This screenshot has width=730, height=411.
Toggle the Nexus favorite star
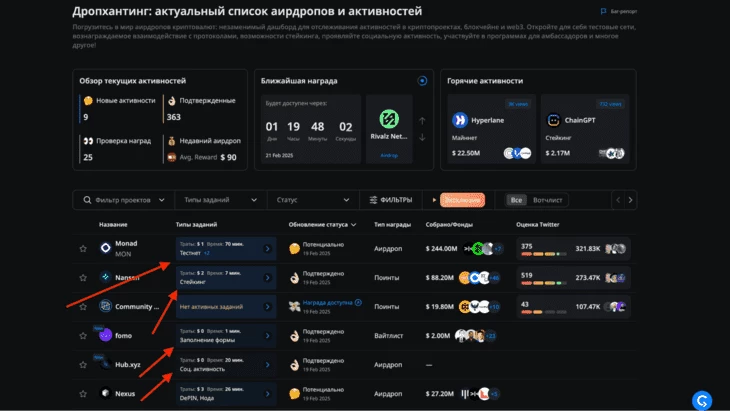coord(83,394)
